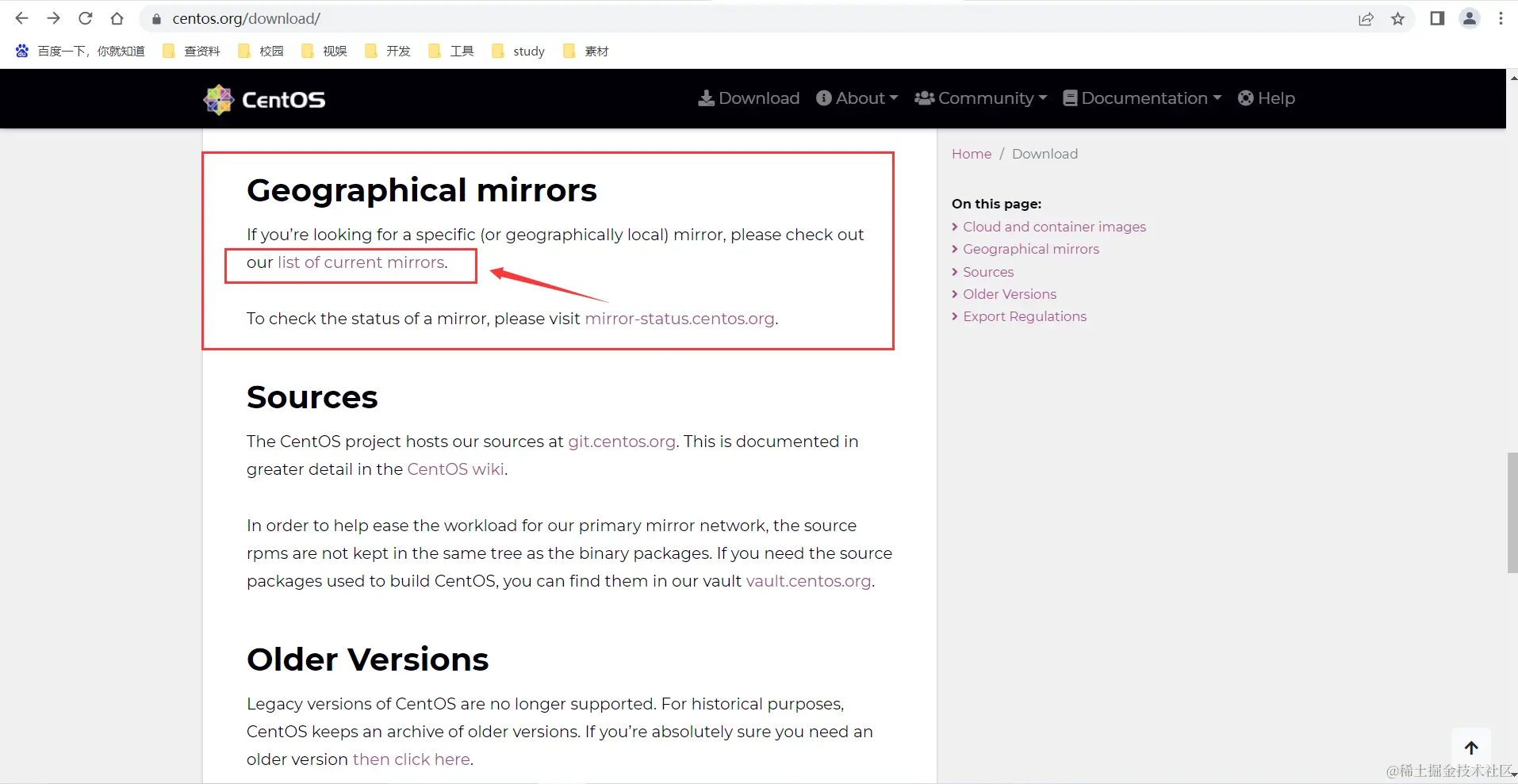1518x784 pixels.
Task: Open the 工具 bookmark folder
Action: click(451, 52)
